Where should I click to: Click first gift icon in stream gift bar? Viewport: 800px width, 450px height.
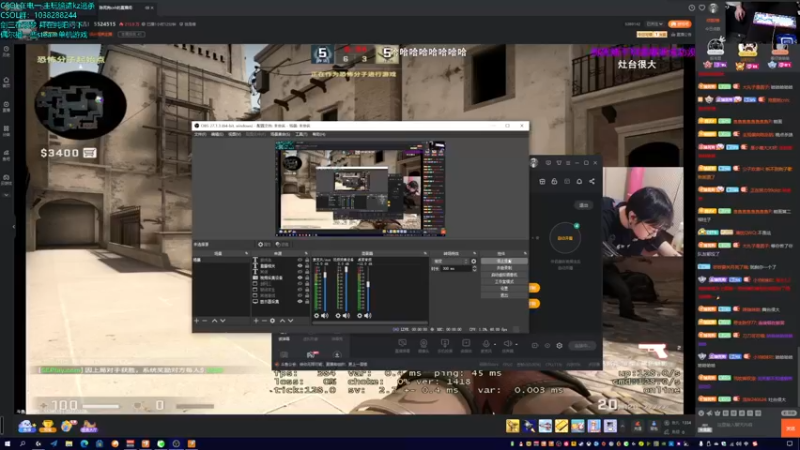coord(513,426)
